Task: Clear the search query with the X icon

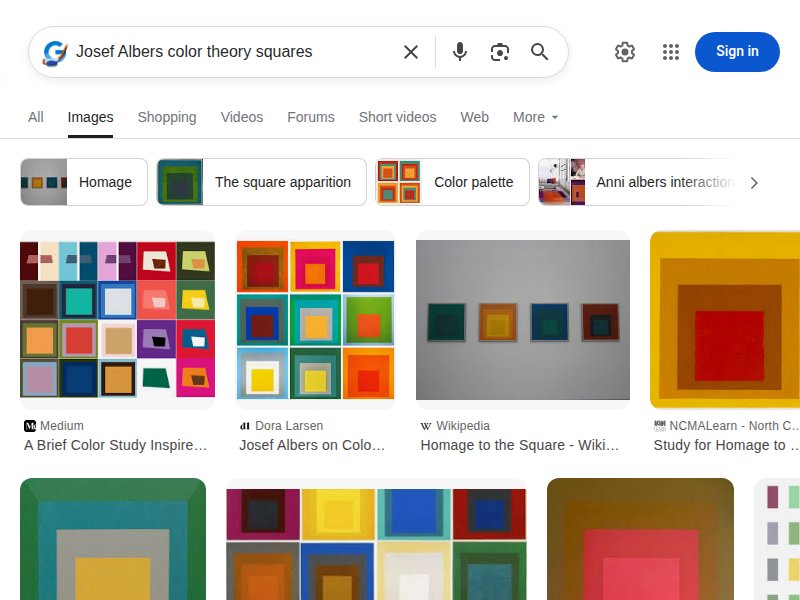Action: point(410,52)
